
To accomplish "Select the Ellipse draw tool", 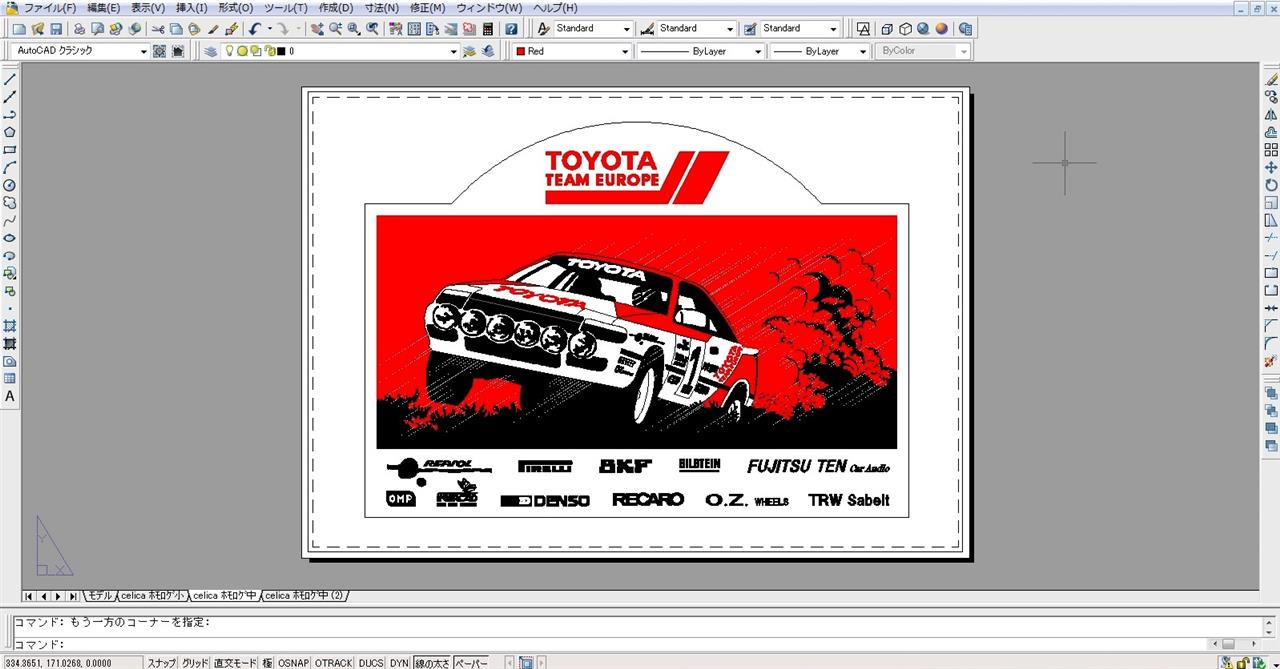I will (x=10, y=238).
